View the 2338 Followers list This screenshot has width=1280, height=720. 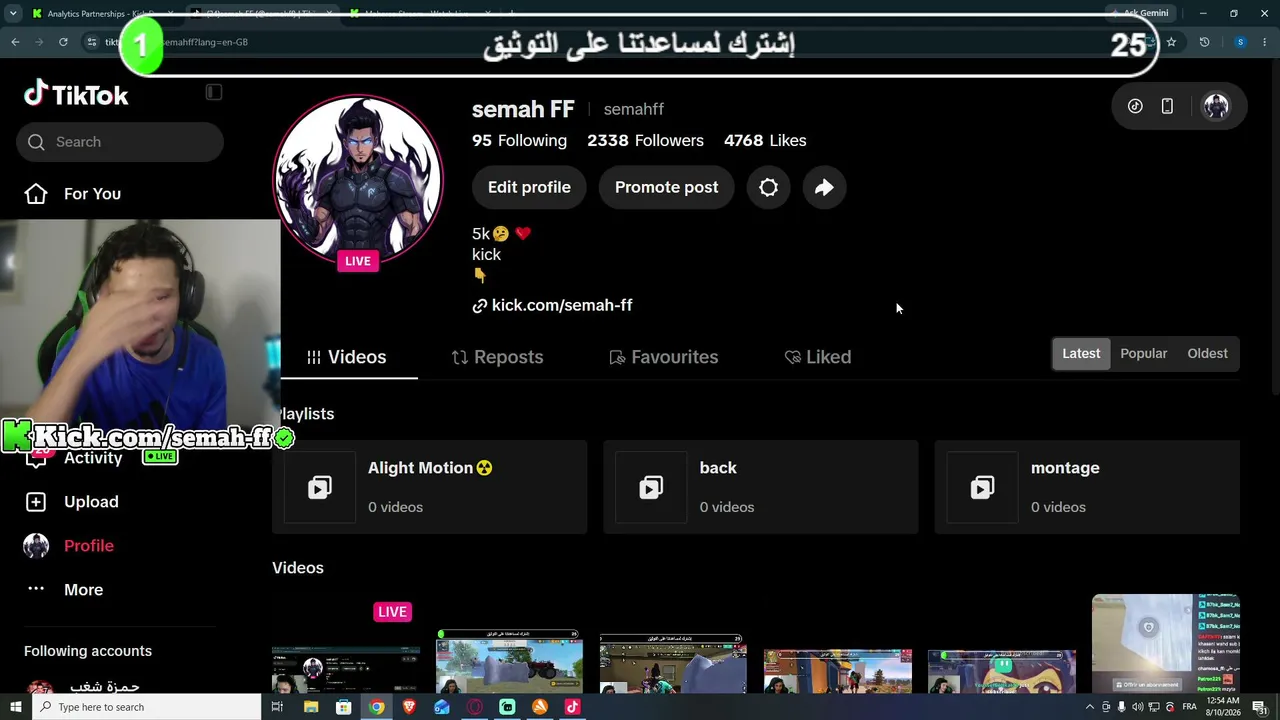(x=645, y=141)
